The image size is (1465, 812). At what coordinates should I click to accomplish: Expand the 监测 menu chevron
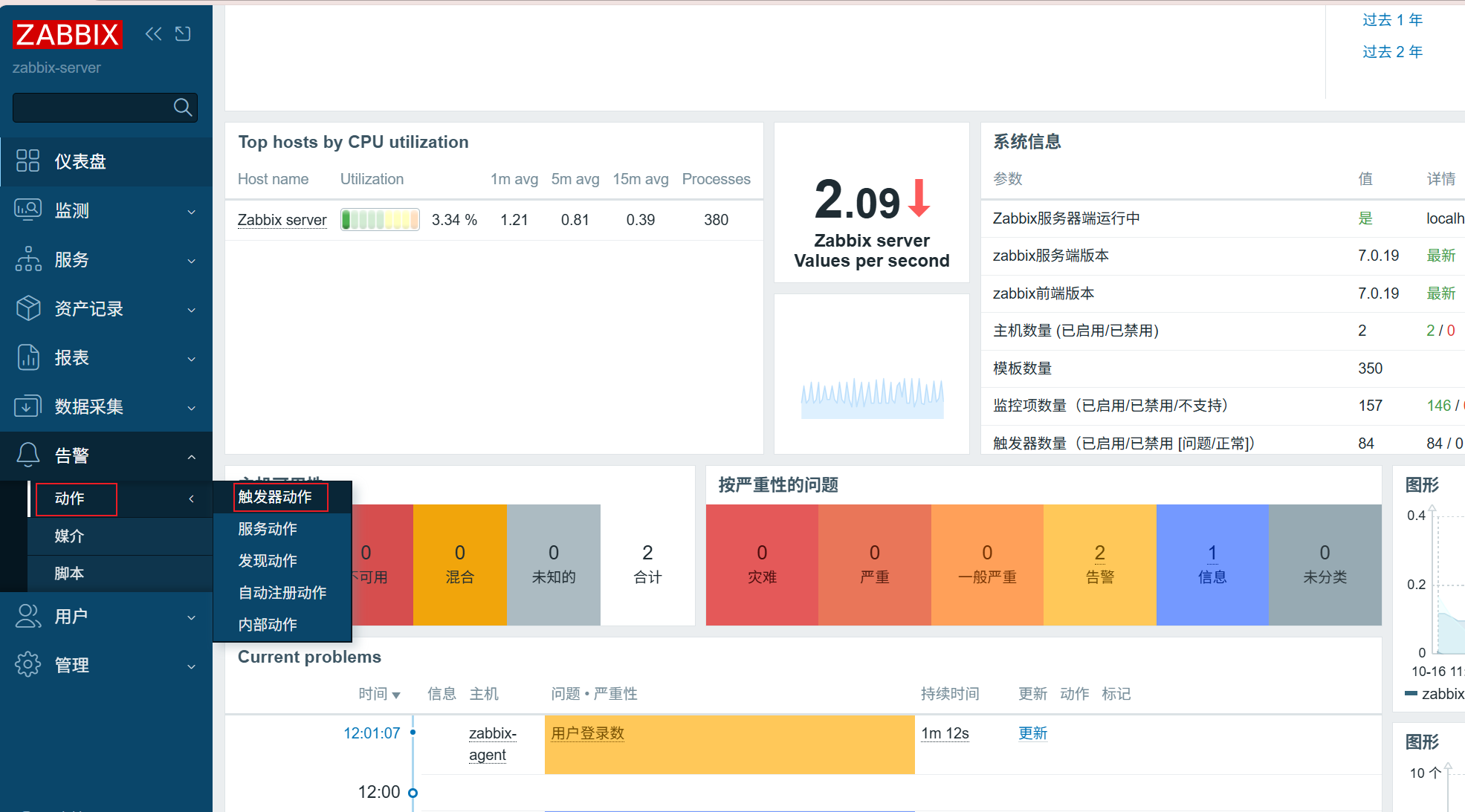(191, 212)
